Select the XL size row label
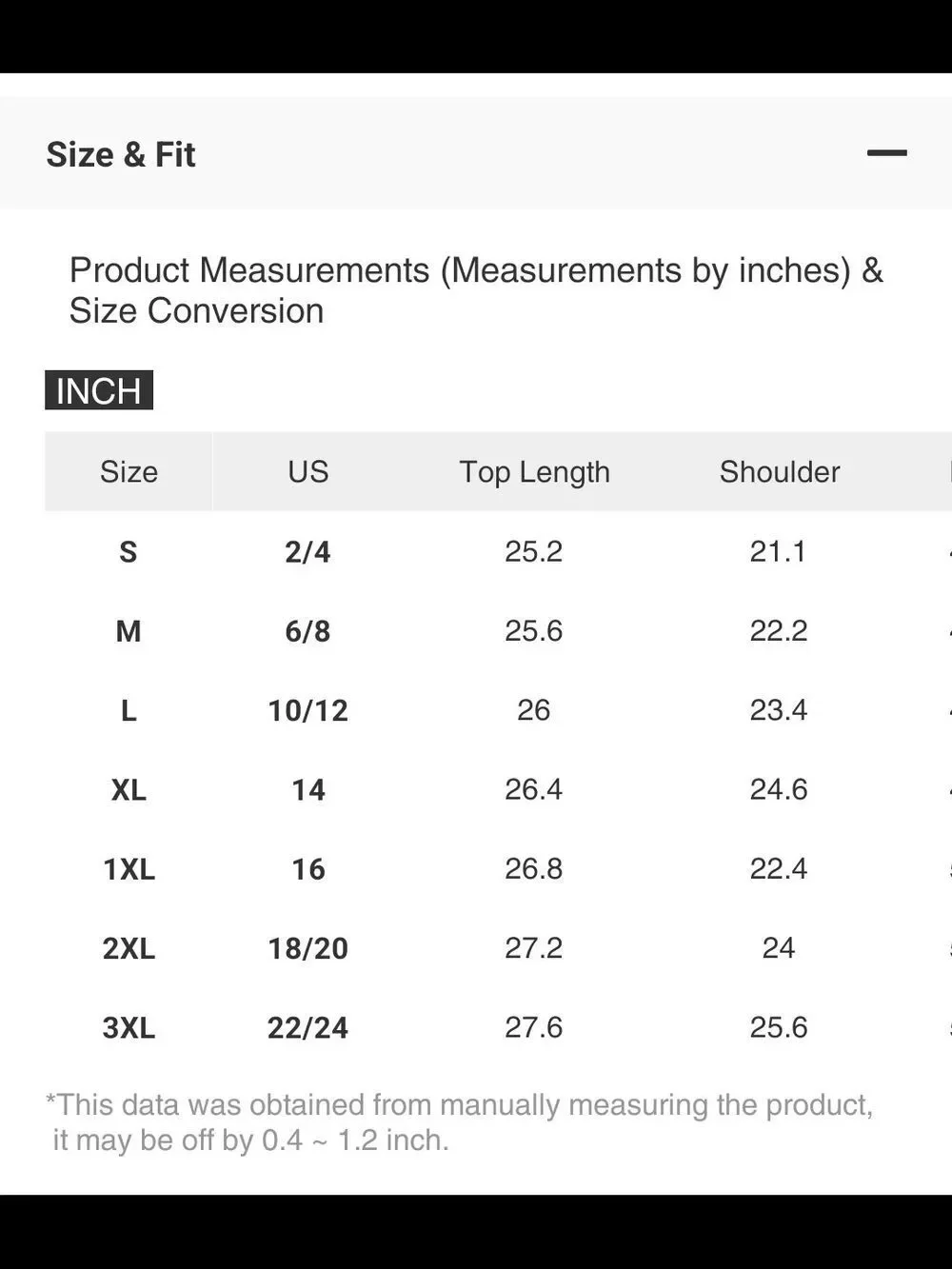 click(x=129, y=789)
